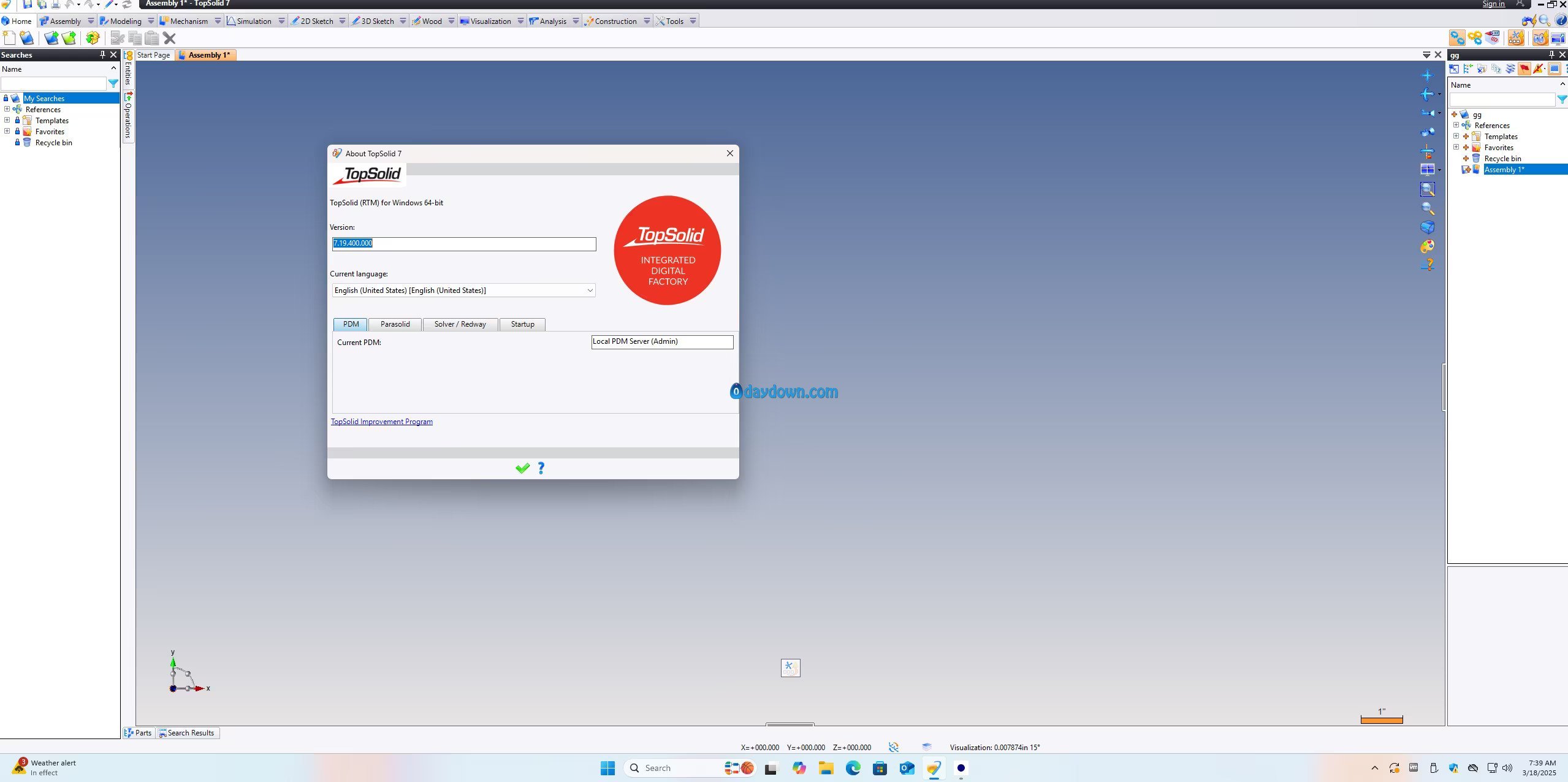Viewport: 1568px width, 782px height.
Task: Click the Current PDM text field
Action: click(662, 342)
